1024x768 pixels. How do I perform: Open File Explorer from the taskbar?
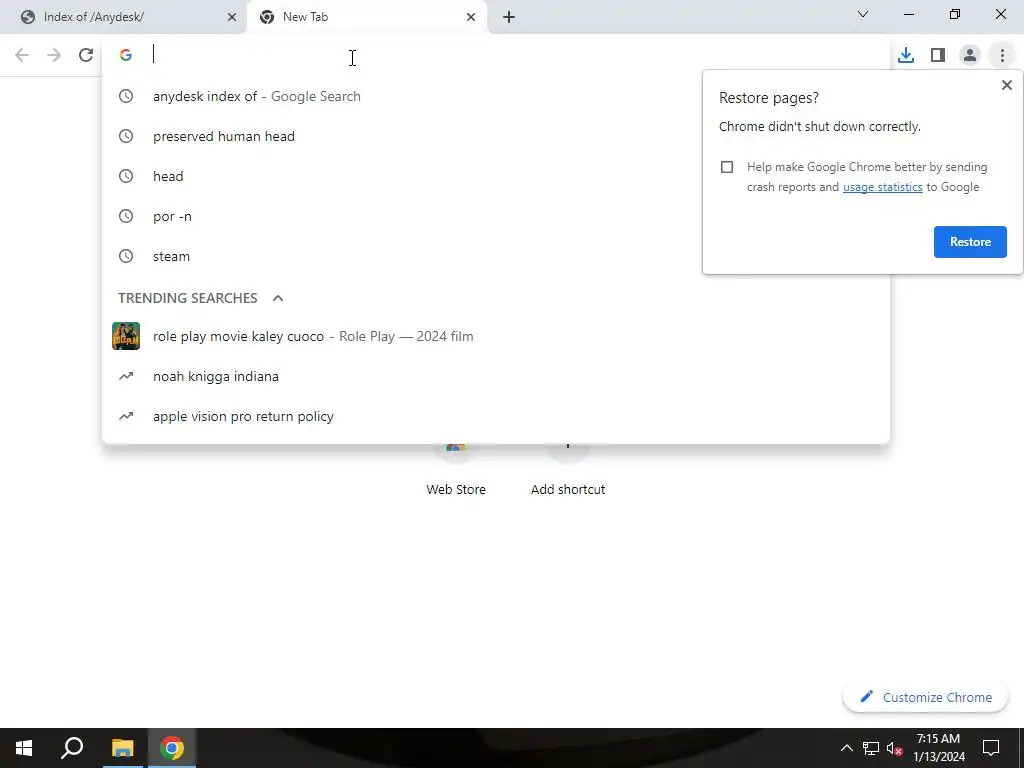click(x=122, y=748)
